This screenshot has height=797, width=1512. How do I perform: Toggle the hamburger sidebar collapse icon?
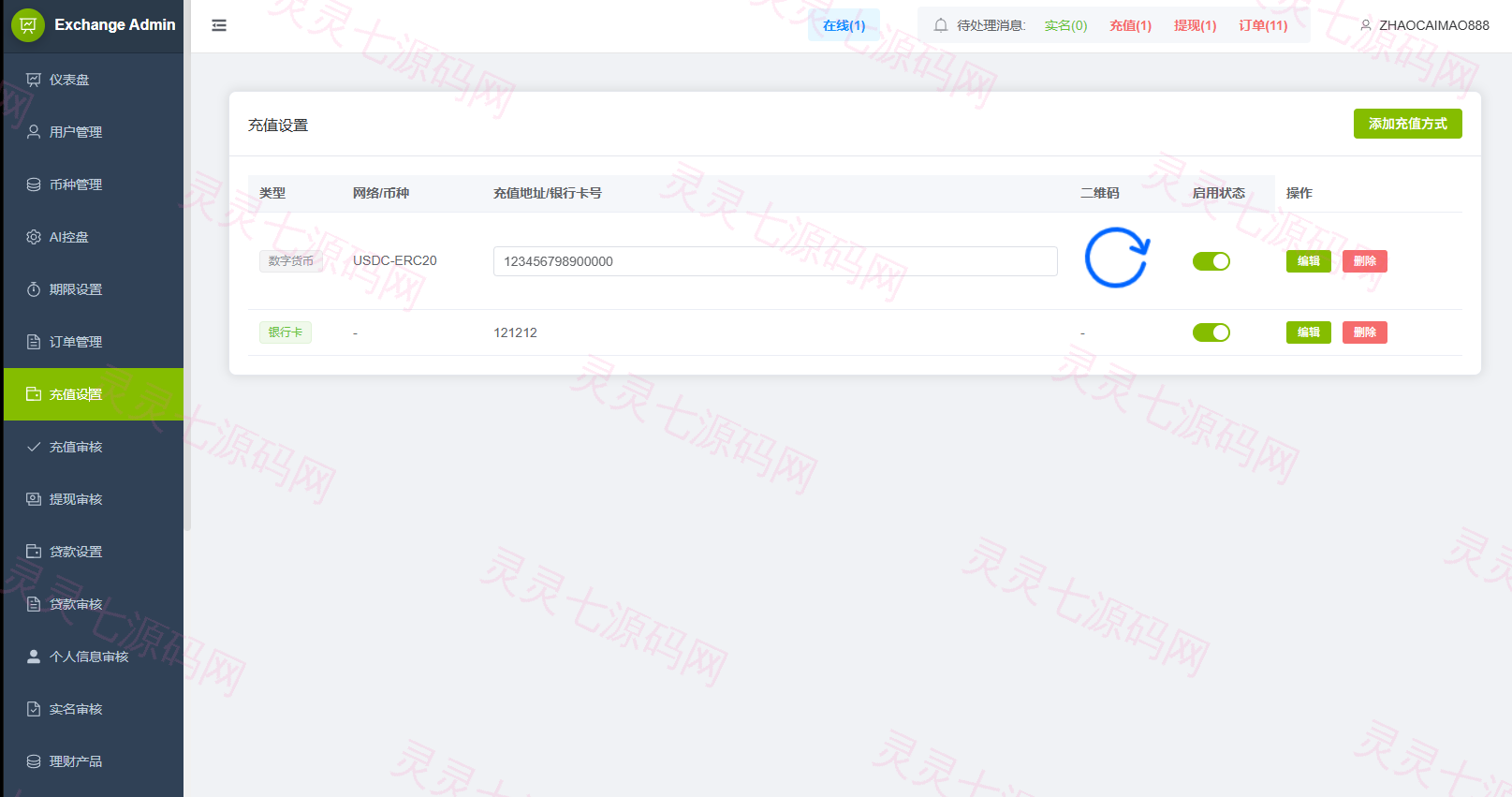pos(219,25)
